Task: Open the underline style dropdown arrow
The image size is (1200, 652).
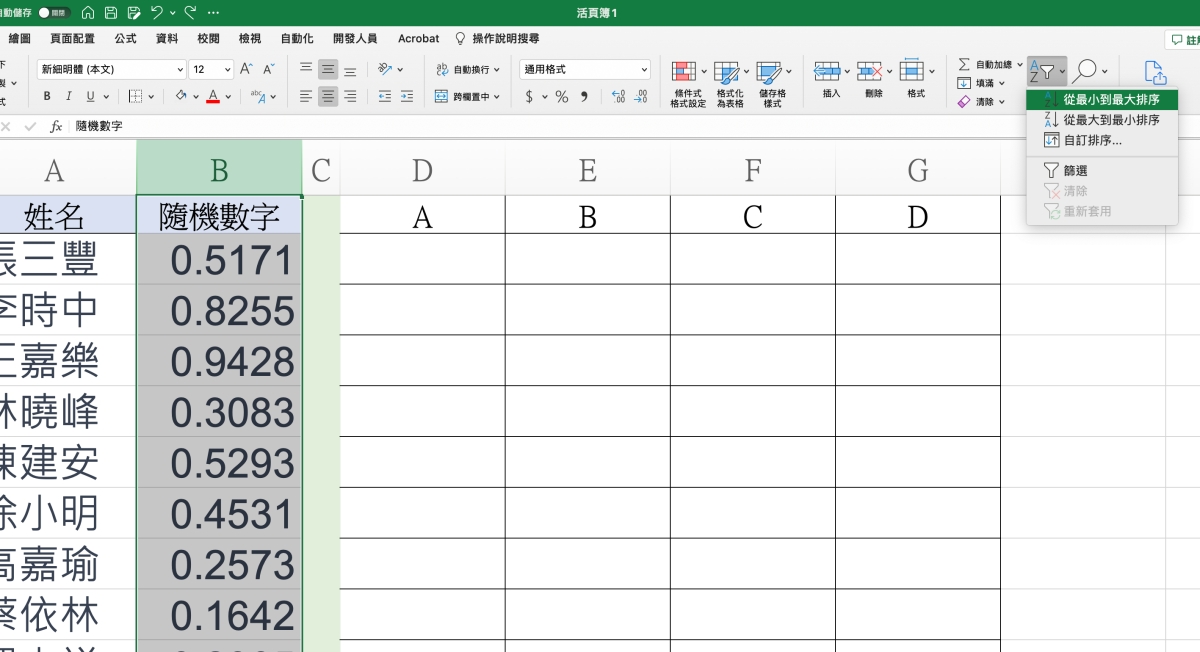Action: (107, 97)
